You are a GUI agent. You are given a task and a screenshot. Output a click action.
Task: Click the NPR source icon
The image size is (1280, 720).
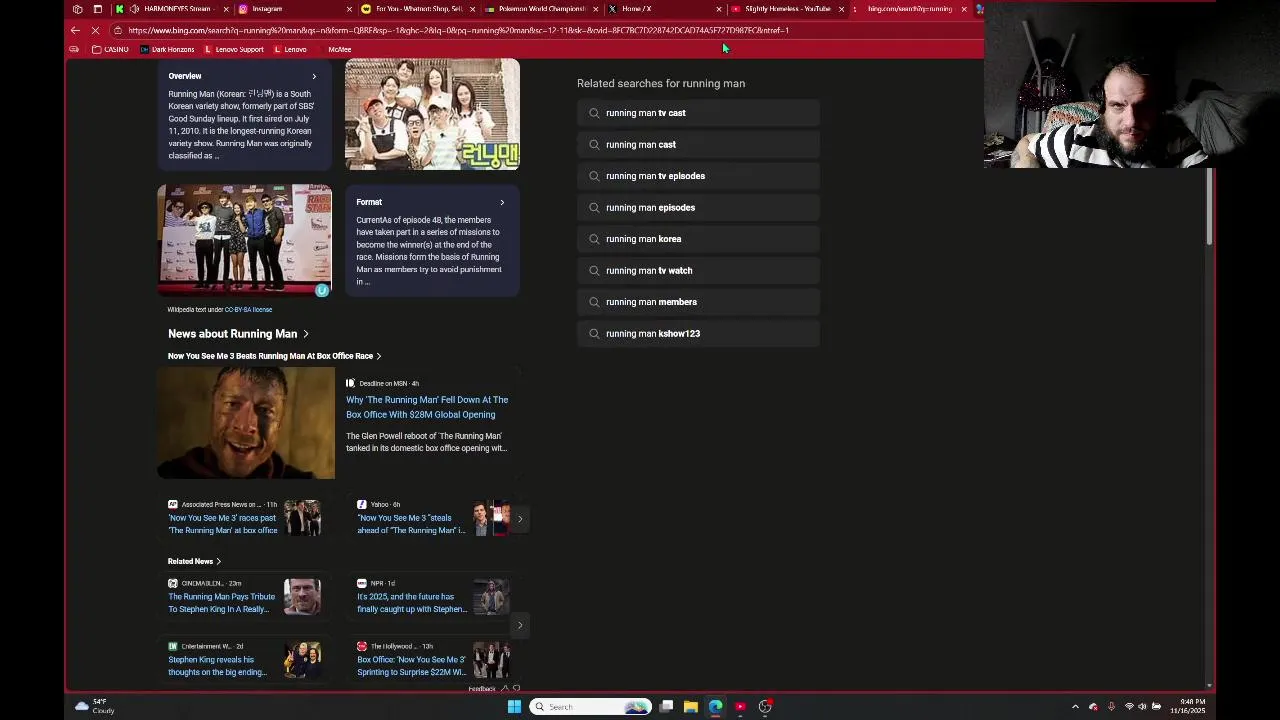coord(362,583)
